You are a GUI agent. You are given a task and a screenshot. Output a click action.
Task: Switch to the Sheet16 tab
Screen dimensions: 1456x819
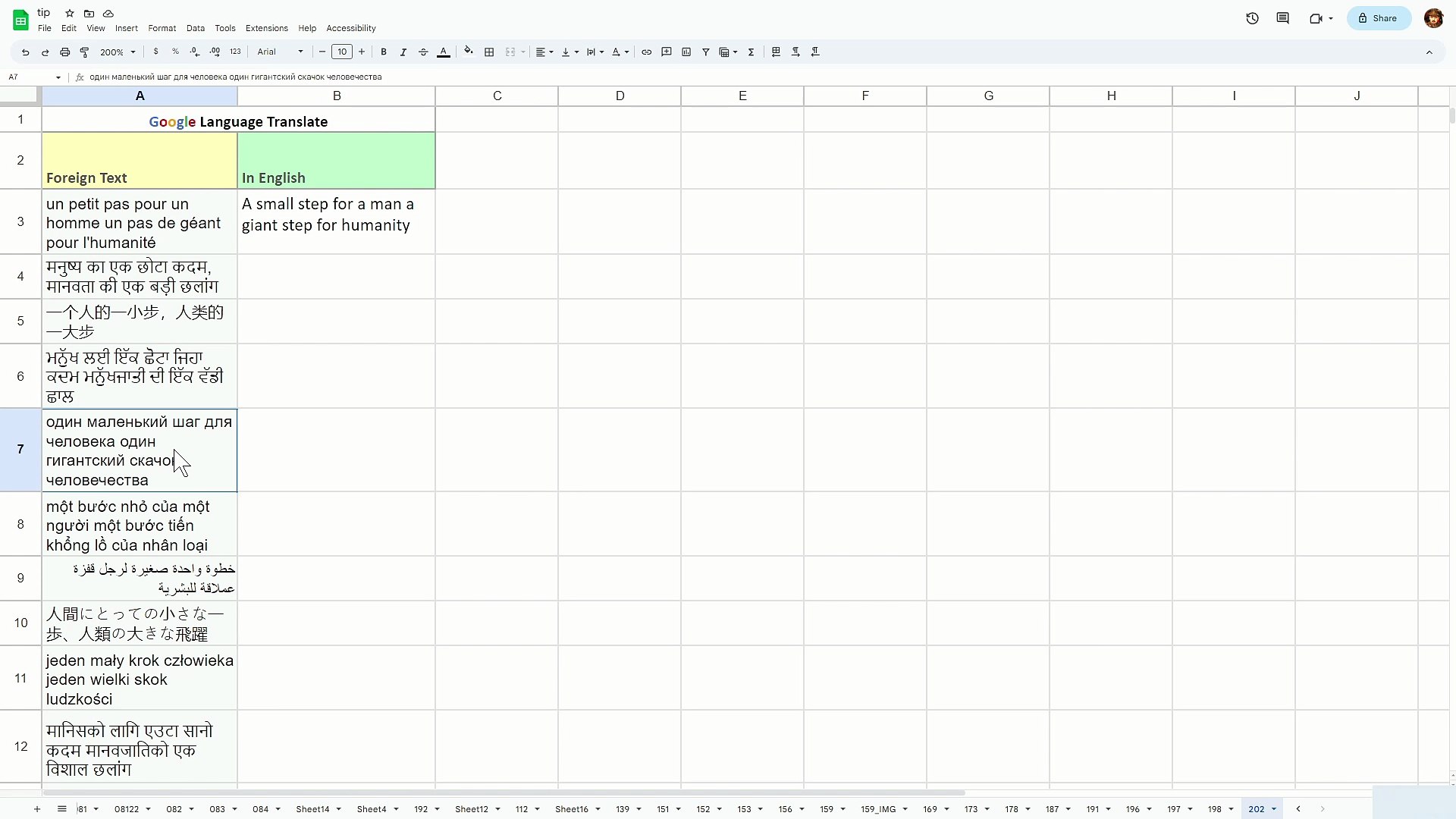[573, 809]
